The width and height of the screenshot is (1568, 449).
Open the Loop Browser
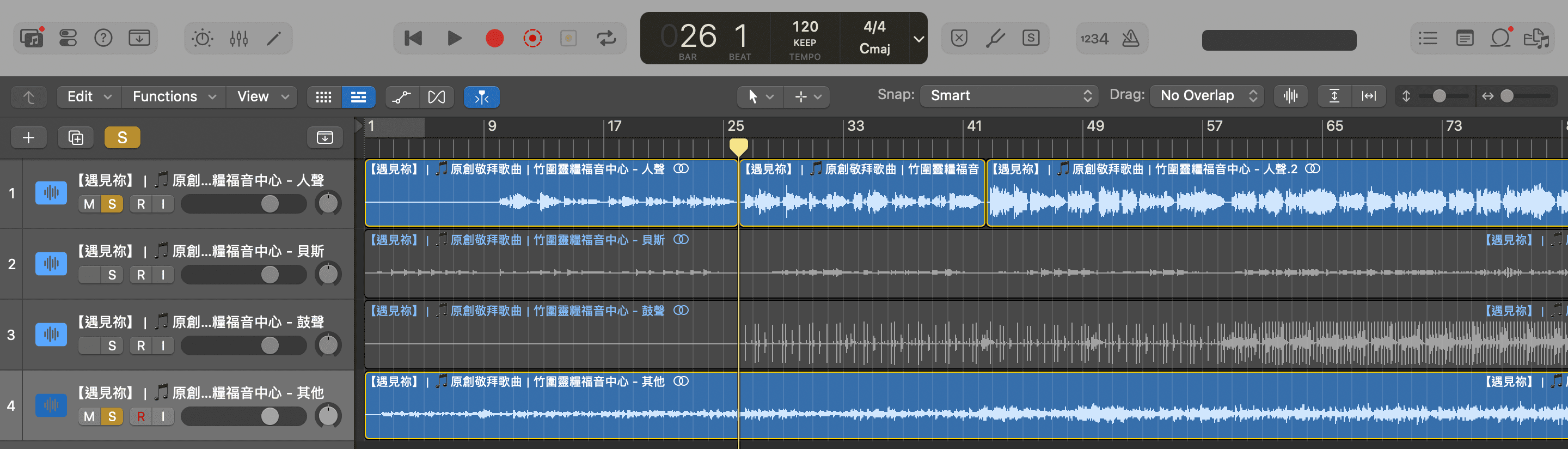[1500, 38]
